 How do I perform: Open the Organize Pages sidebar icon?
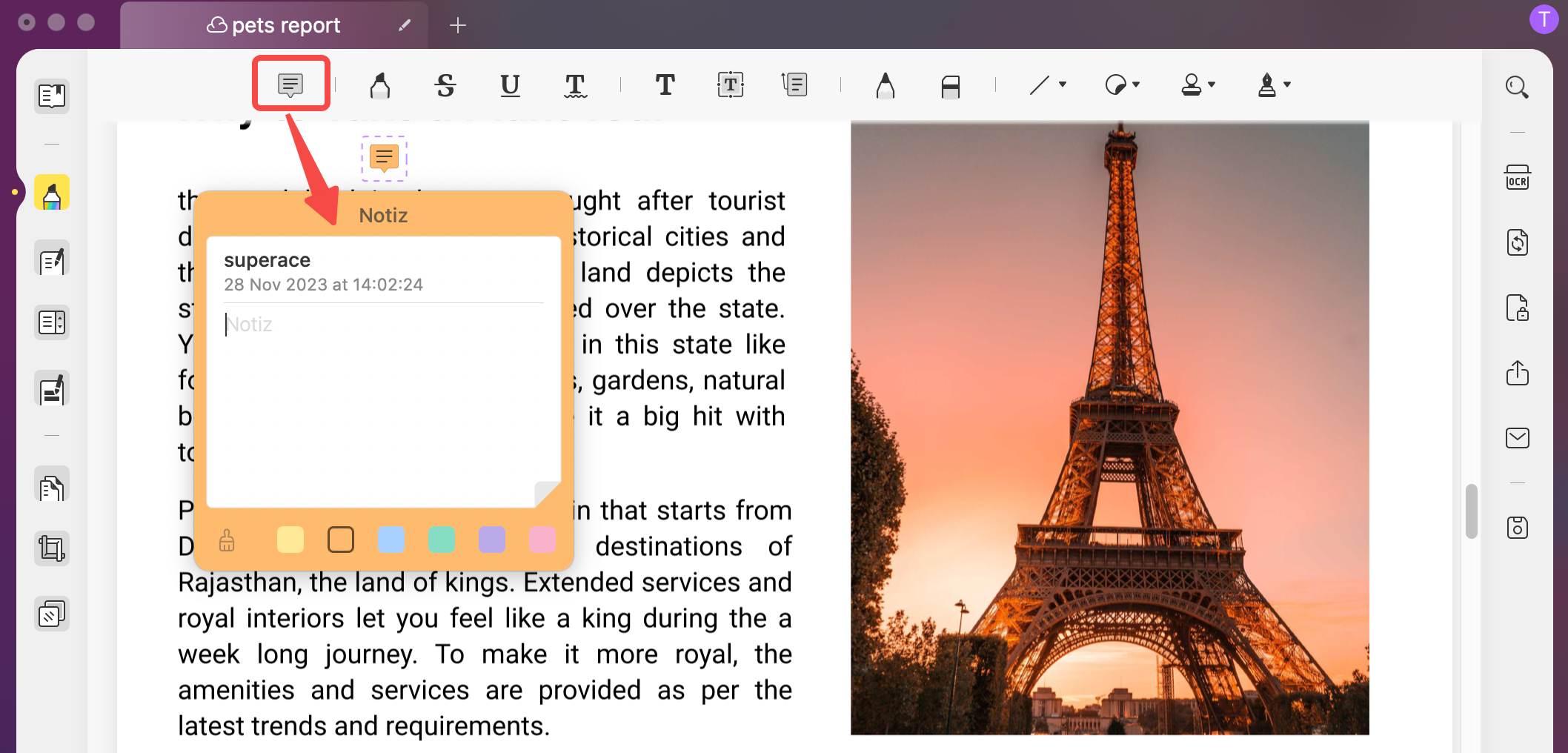tap(52, 322)
